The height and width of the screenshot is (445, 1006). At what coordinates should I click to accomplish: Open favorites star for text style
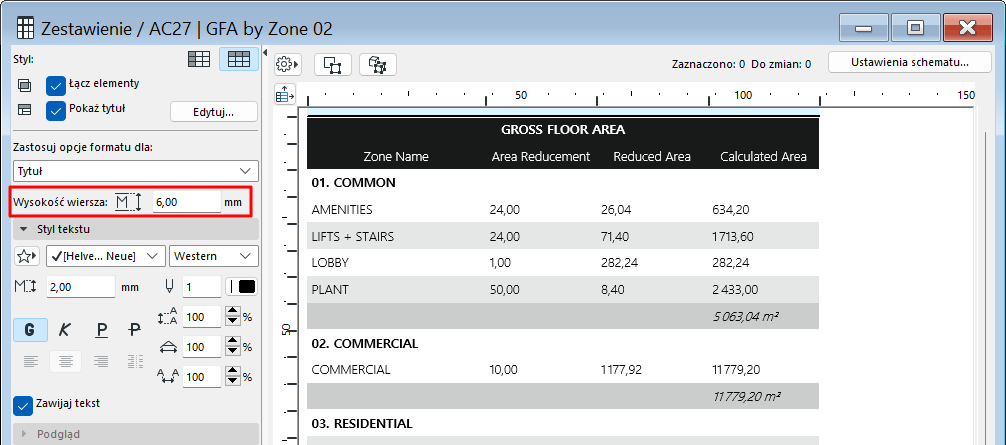(x=27, y=256)
